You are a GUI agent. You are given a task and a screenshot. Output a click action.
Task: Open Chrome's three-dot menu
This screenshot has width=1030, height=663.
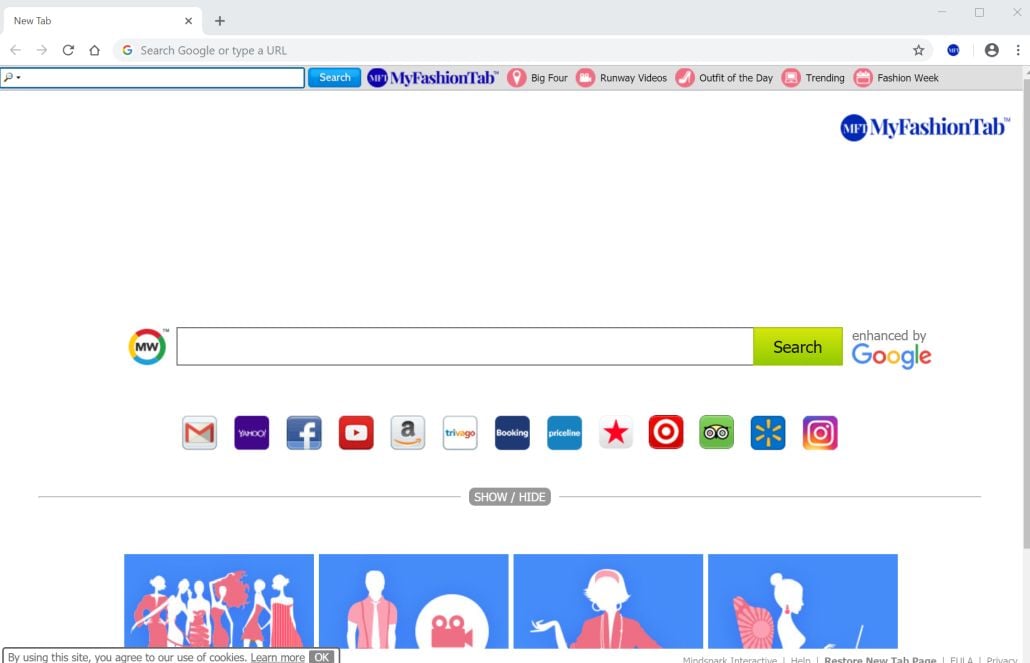coord(1018,50)
